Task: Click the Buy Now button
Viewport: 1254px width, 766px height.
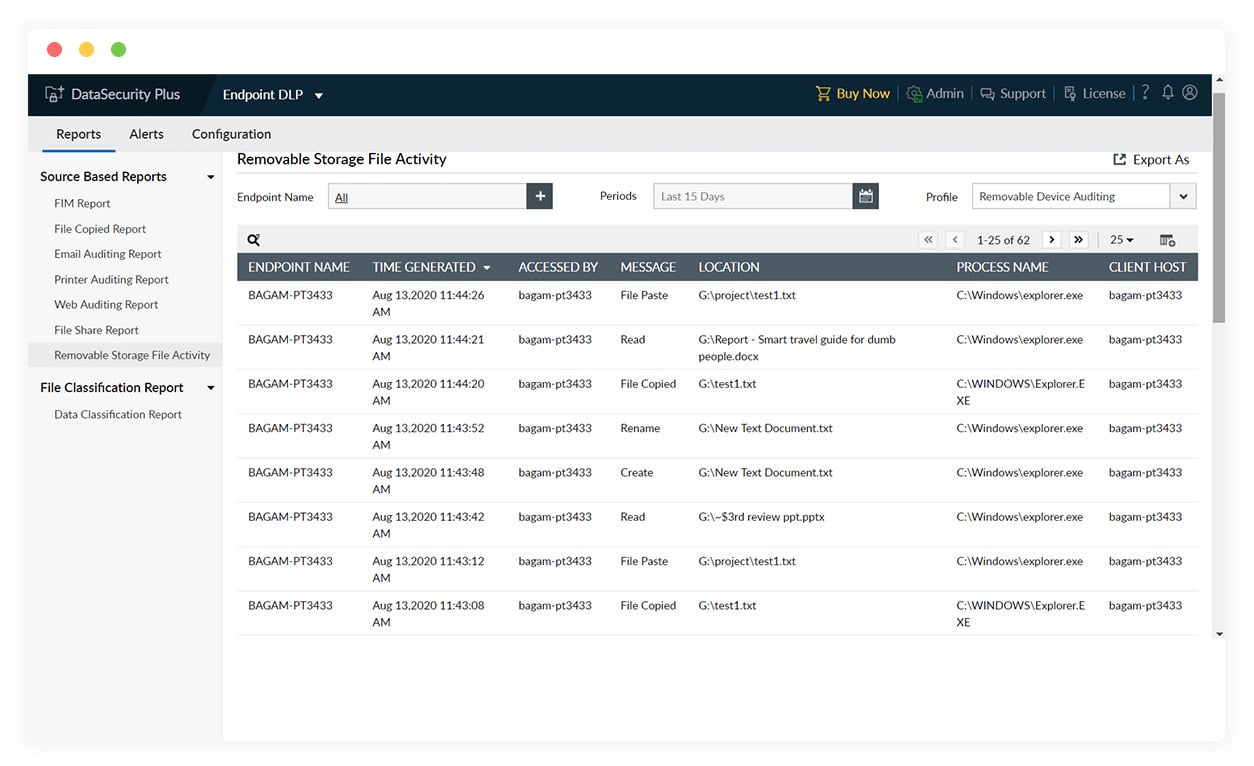Action: point(853,92)
